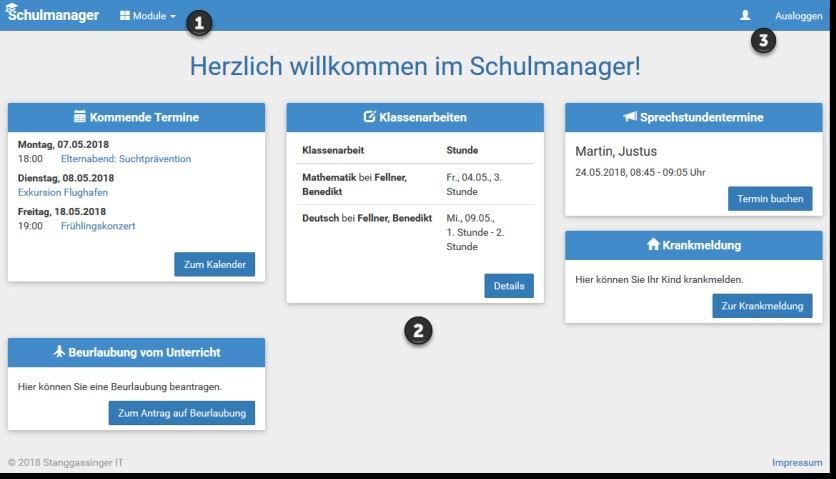Screen dimensions: 836x479
Task: Open the Frühlingskonzert event link
Action: tap(98, 226)
